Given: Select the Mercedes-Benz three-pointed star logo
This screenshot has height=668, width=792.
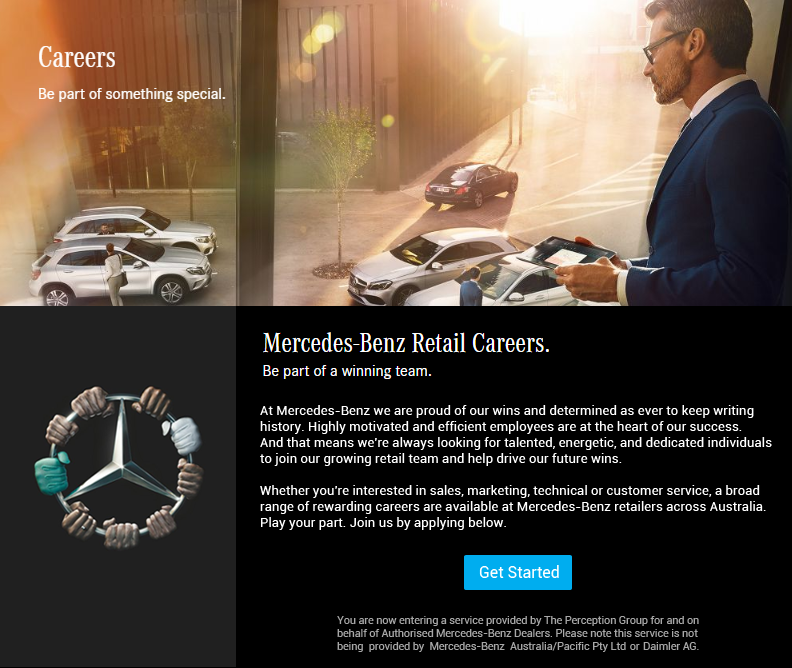Looking at the screenshot, I should click(x=120, y=467).
